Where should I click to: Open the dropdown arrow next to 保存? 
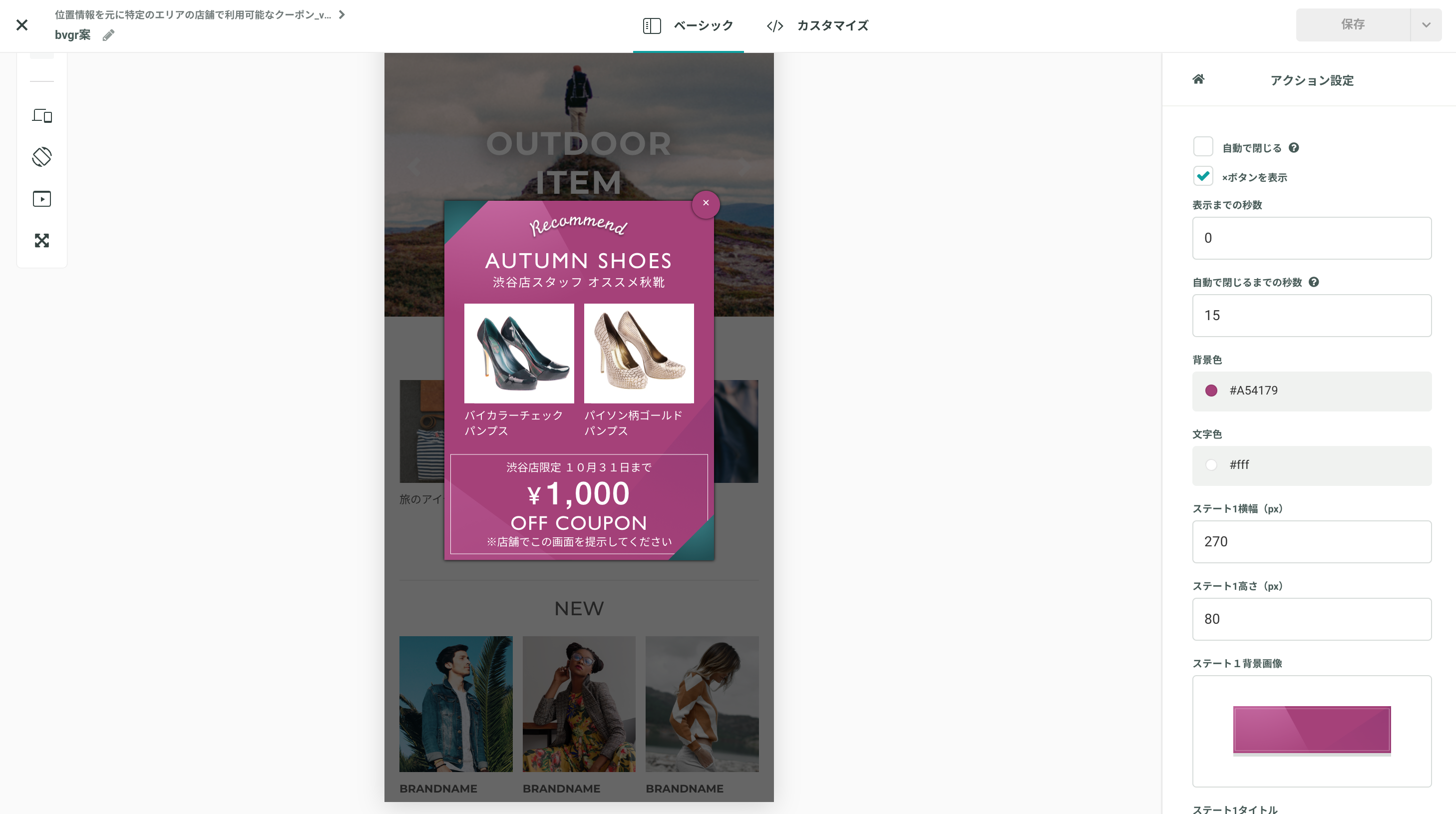click(x=1426, y=24)
